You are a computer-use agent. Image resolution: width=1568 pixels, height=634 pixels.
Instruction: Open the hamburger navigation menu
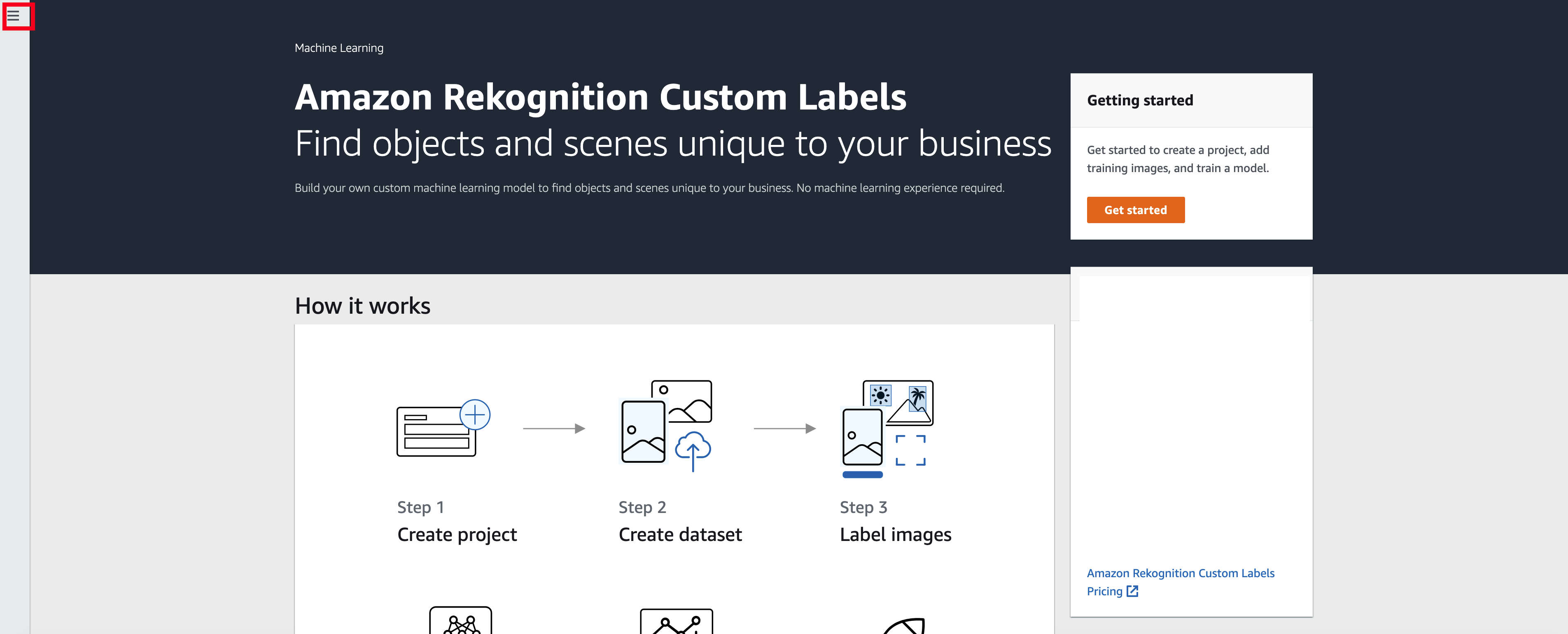pyautogui.click(x=14, y=15)
